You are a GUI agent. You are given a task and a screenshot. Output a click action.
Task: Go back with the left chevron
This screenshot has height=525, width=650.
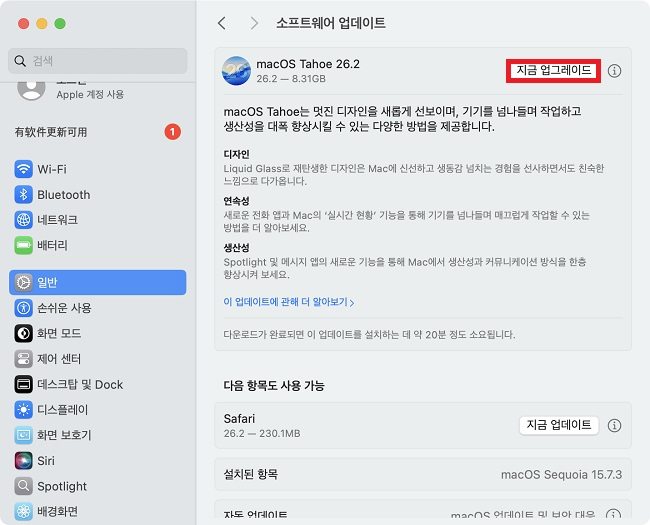click(222, 23)
